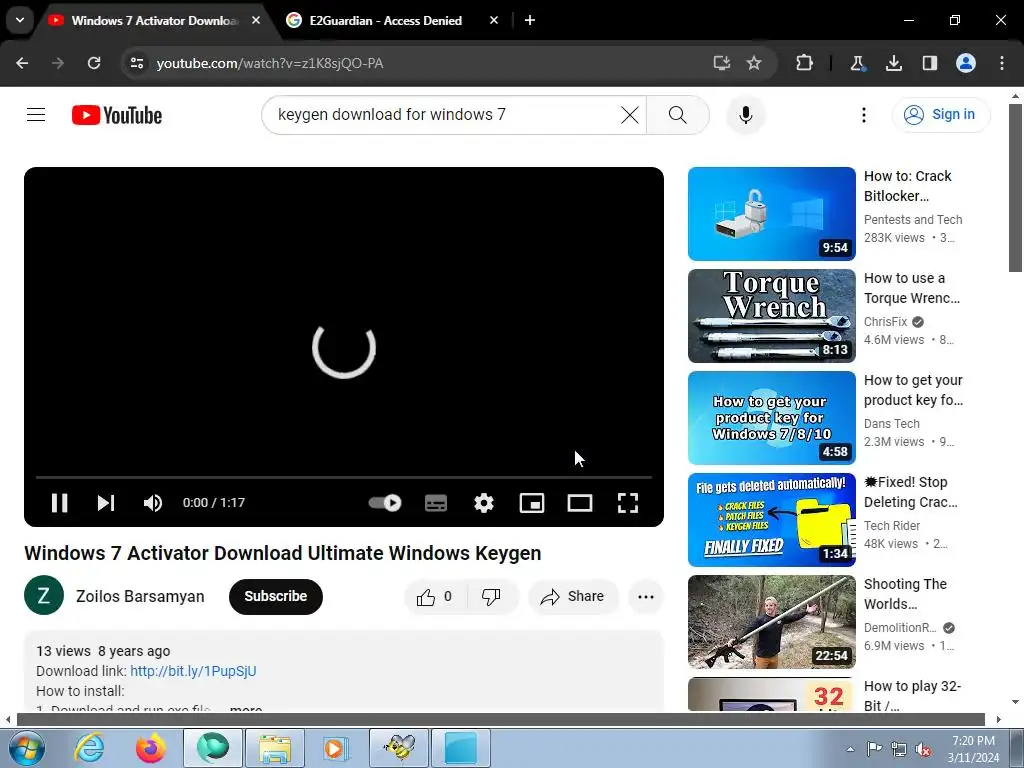Open the taskbar clock showing 7:20 PM
Screen dimensions: 1024x768
pos(973,749)
